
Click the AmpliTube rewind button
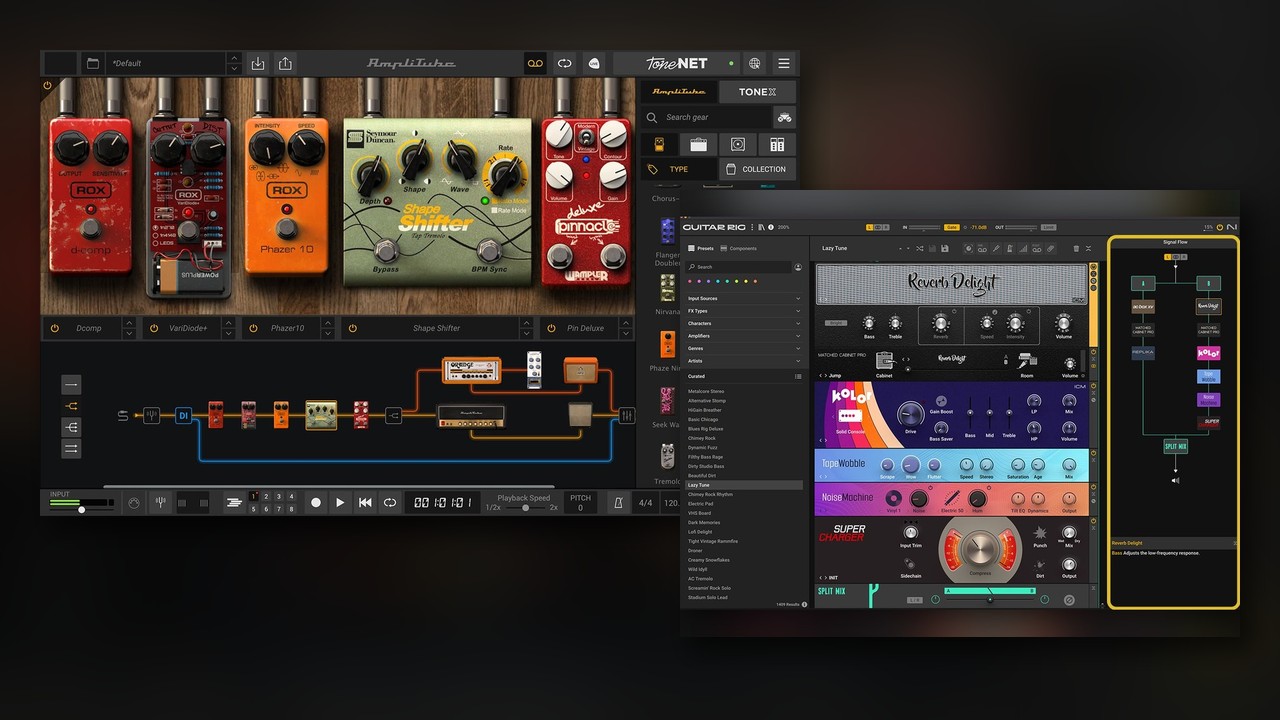coord(365,503)
